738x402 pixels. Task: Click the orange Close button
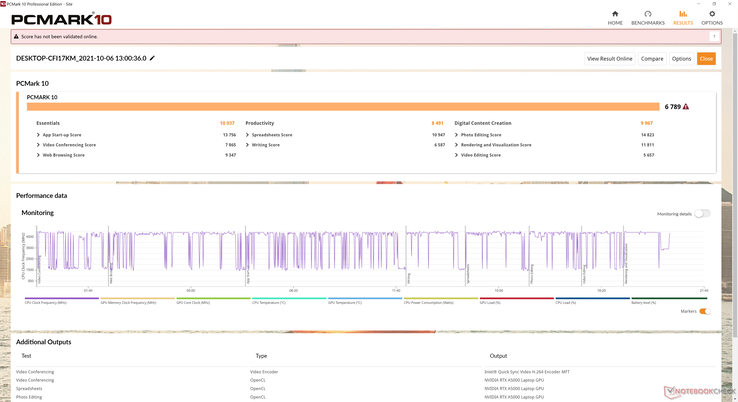[x=706, y=59]
